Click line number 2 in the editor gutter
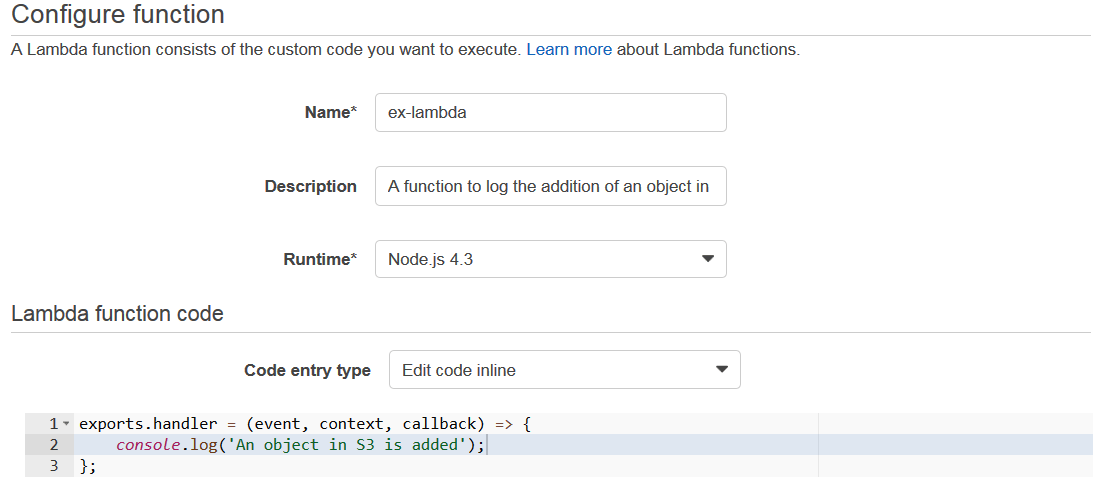 tap(54, 445)
